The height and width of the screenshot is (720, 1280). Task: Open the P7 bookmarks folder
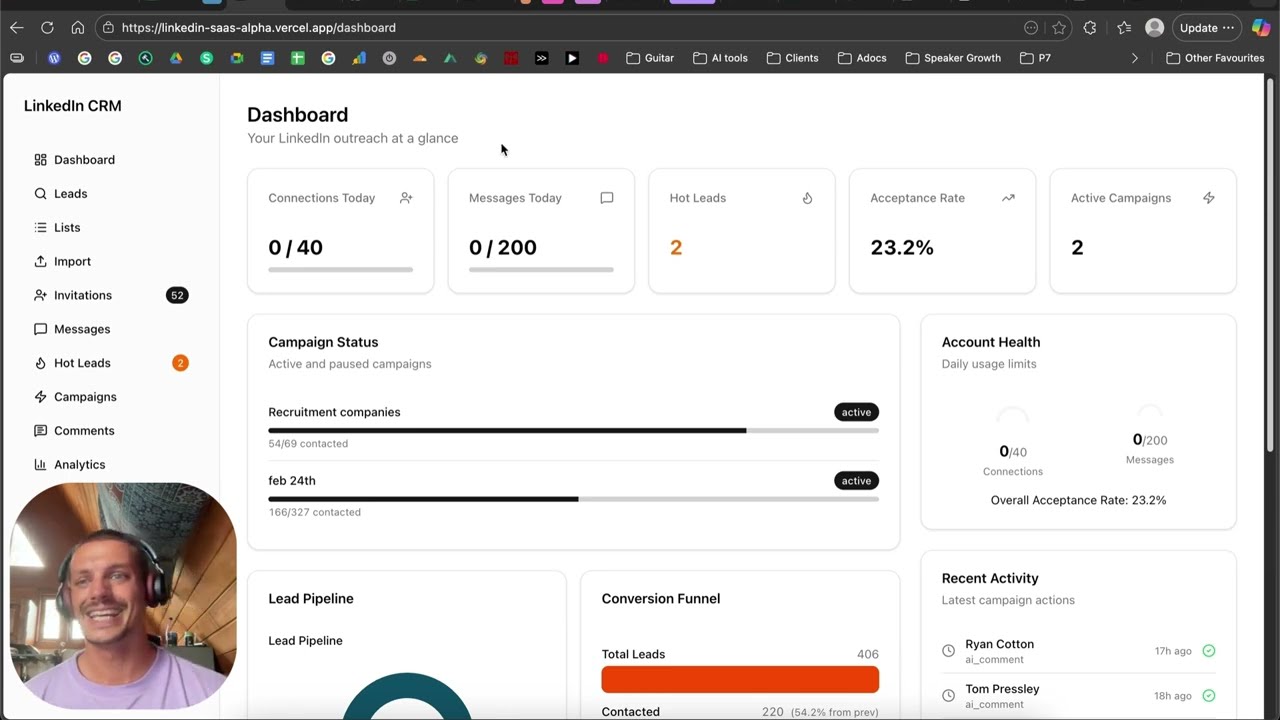1035,58
